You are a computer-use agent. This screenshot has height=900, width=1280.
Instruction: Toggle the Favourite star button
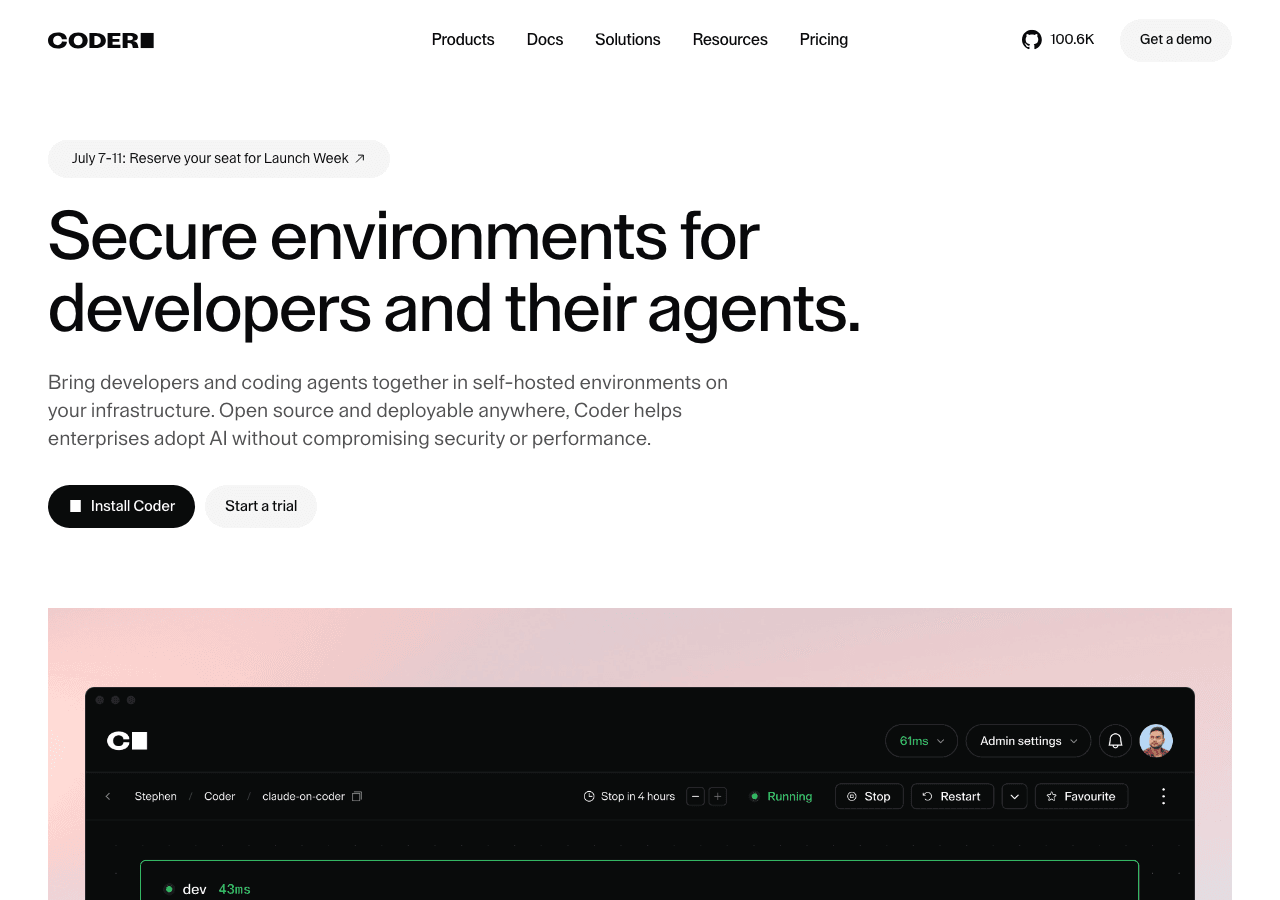(1081, 796)
